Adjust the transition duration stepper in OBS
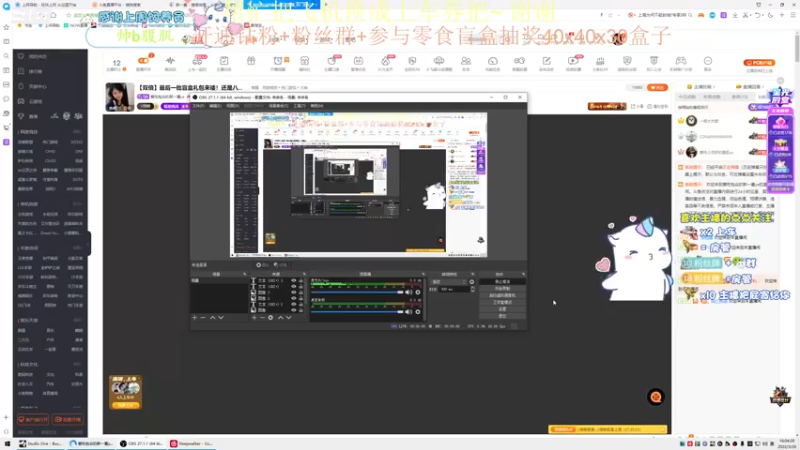 tap(472, 289)
